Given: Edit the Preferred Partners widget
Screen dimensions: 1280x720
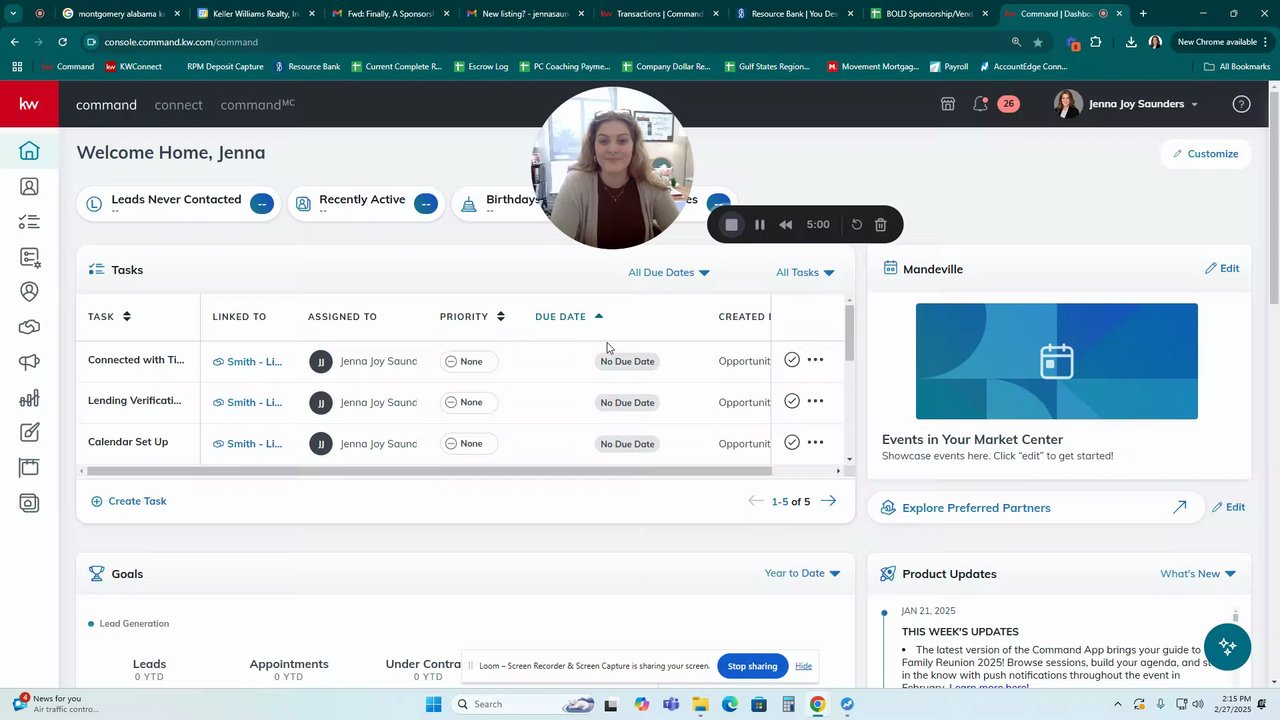Looking at the screenshot, I should 1228,507.
